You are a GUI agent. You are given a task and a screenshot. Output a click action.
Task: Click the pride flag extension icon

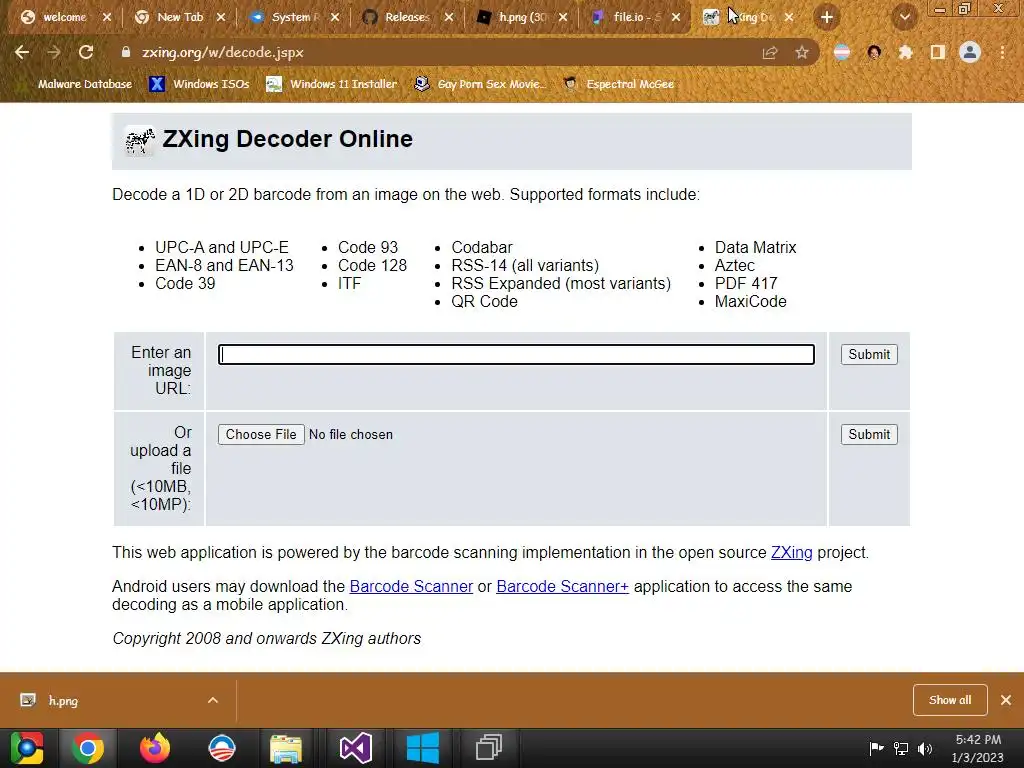tap(842, 52)
